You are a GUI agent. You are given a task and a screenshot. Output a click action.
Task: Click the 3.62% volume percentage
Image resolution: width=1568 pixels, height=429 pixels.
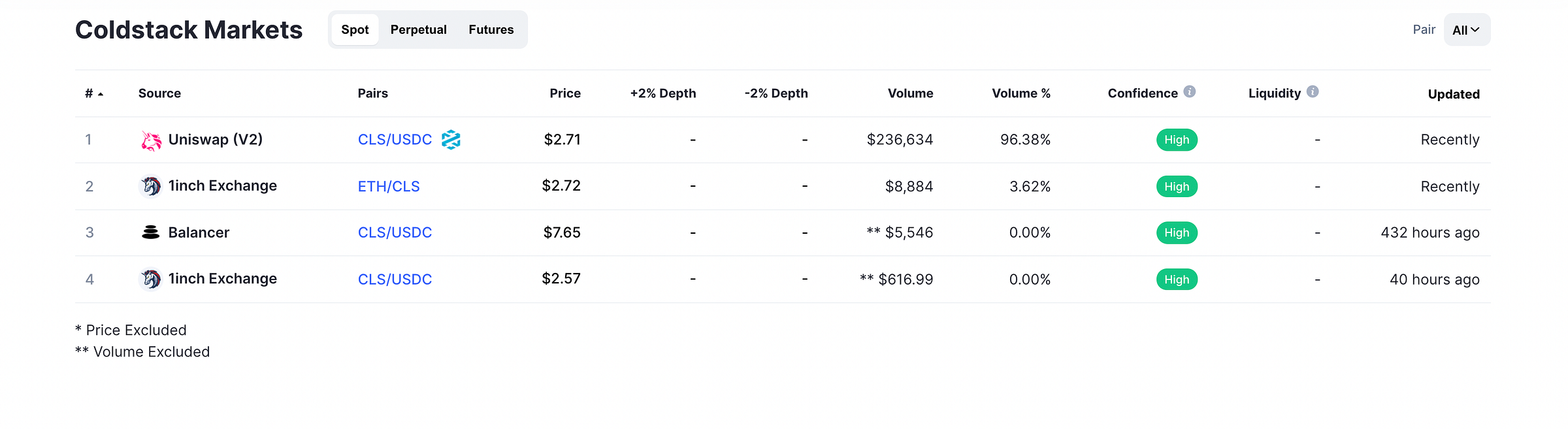pos(1030,187)
